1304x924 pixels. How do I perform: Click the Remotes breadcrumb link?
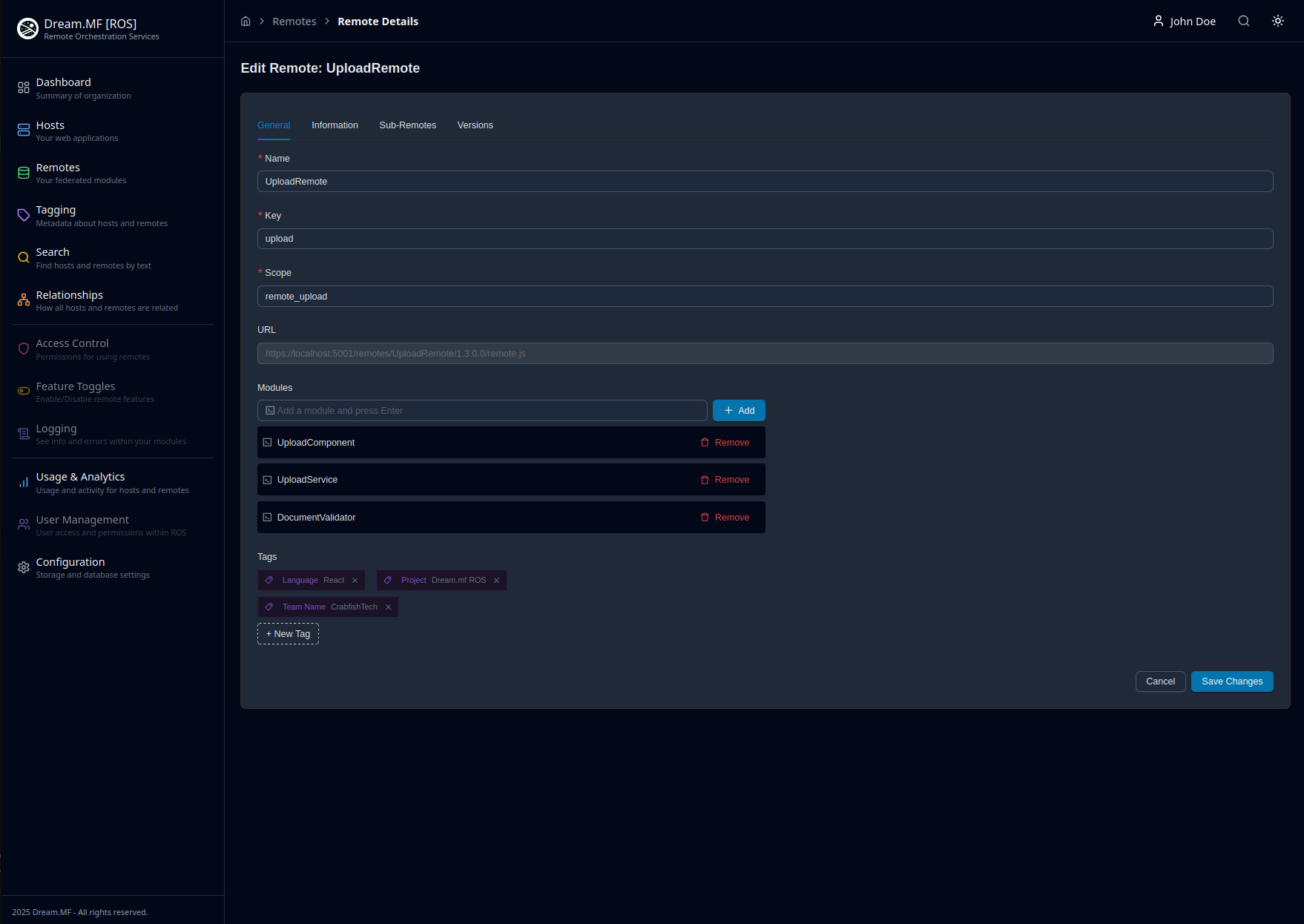coord(294,22)
